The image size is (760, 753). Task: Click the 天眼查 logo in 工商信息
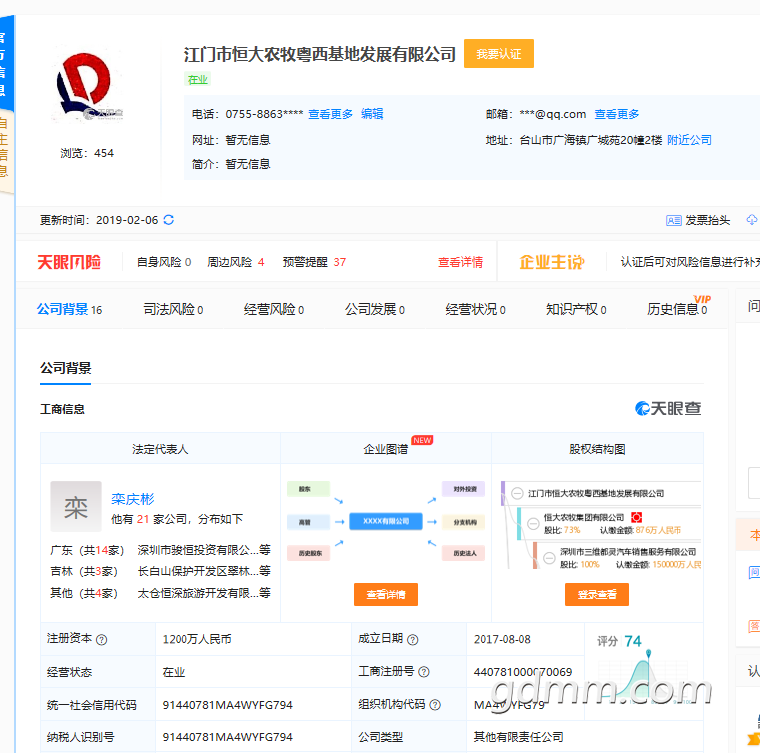(x=668, y=408)
